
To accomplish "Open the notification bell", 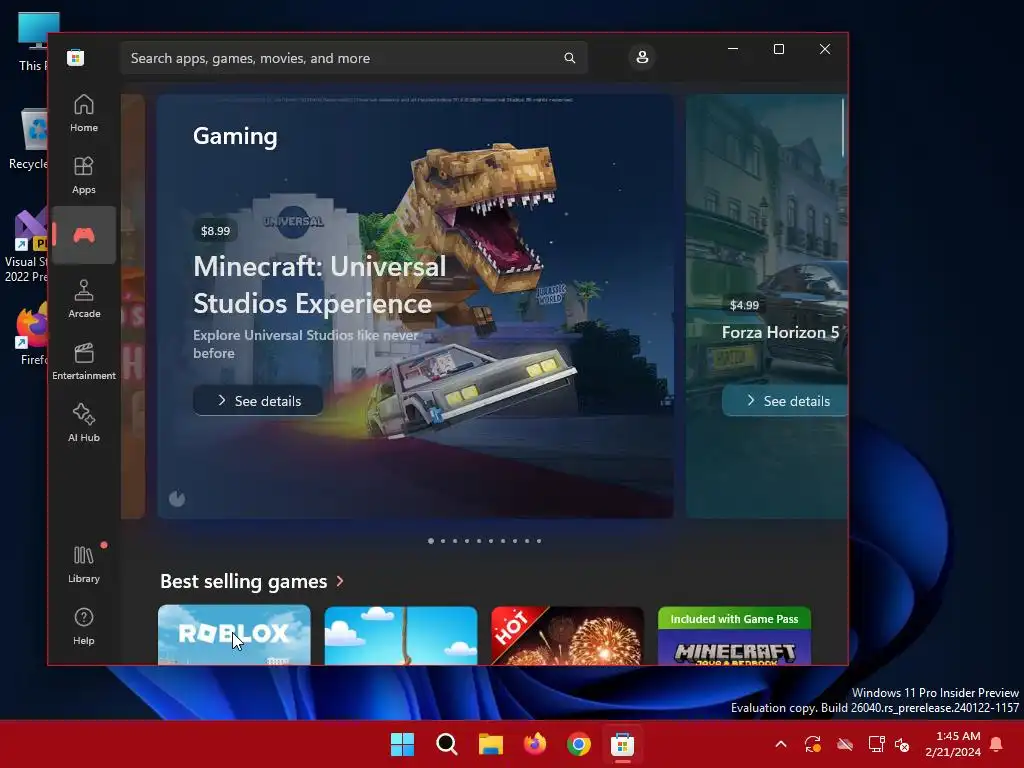I will pyautogui.click(x=997, y=744).
